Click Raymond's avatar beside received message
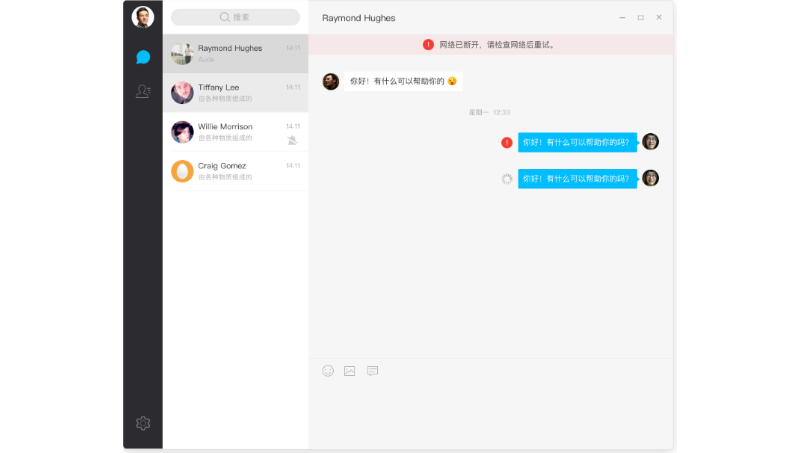The image size is (800, 453). [331, 81]
